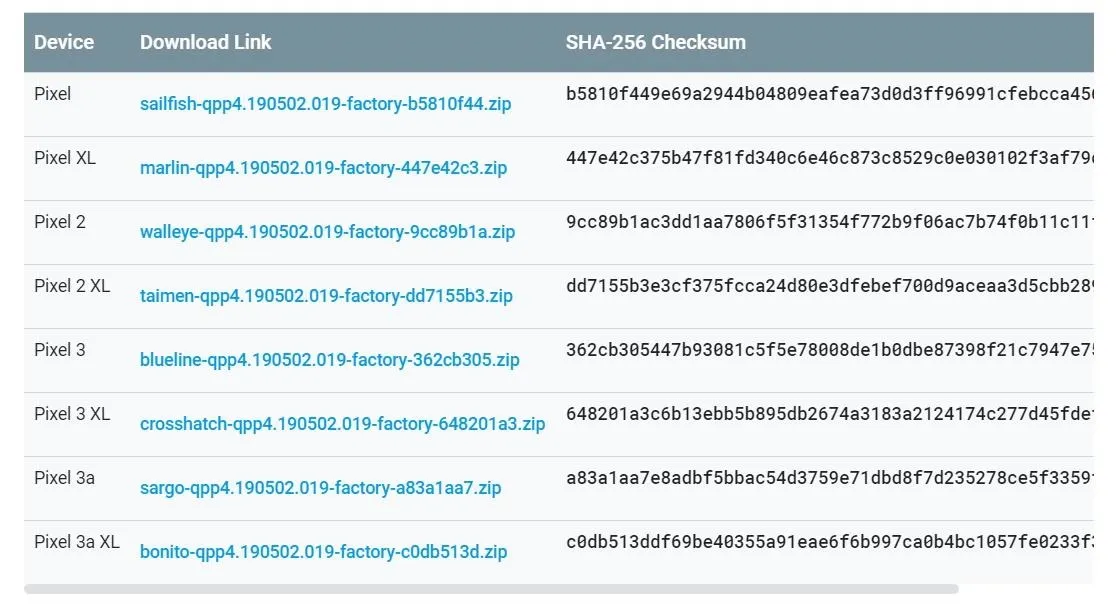The image size is (1120, 610).
Task: Click the Pixel 2 XL device cell
Action: pos(72,286)
